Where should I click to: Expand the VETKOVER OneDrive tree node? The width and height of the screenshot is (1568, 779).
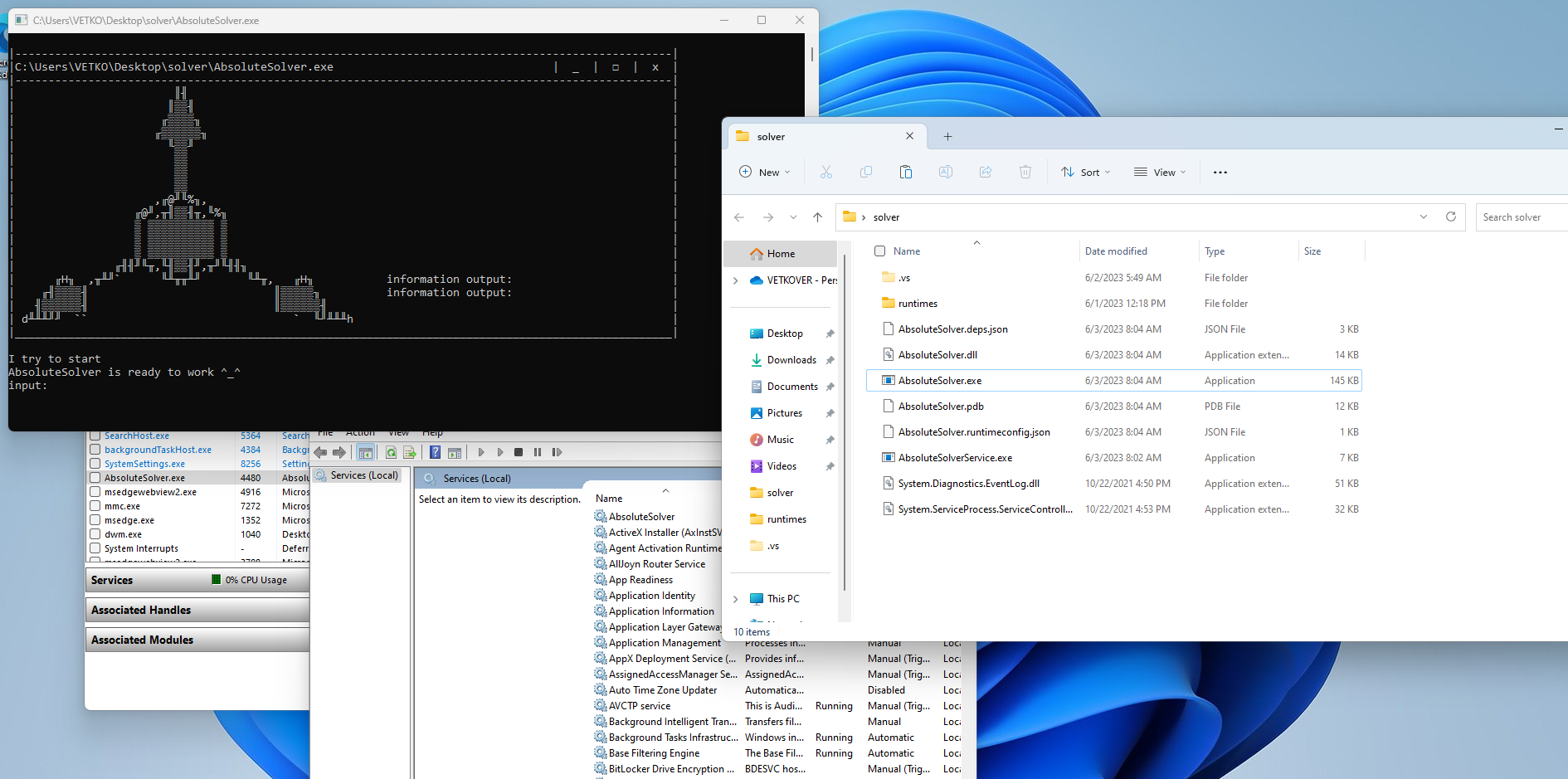coord(736,280)
